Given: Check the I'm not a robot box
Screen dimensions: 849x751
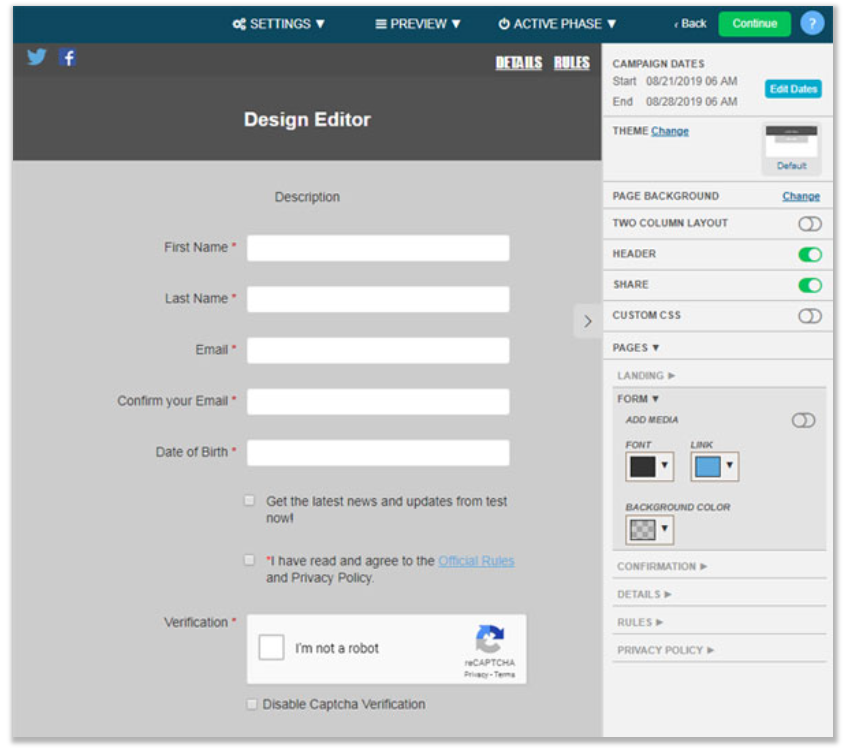Looking at the screenshot, I should click(x=271, y=648).
